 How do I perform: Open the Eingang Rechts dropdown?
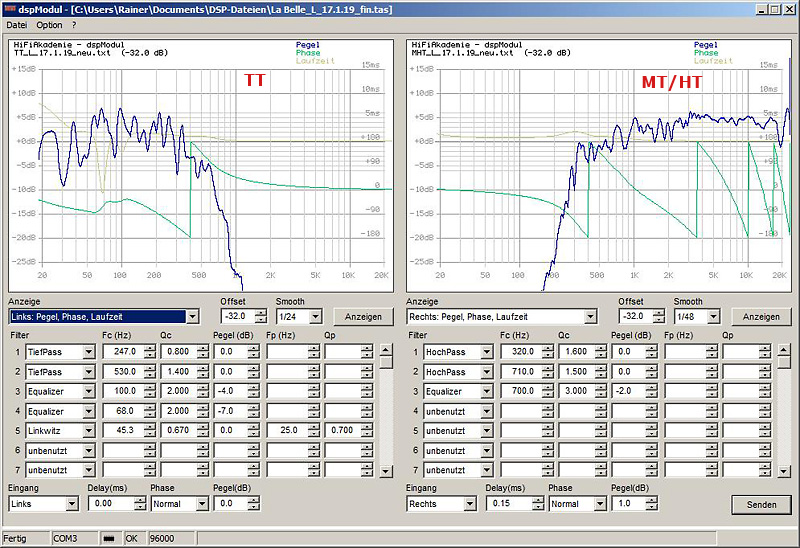[470, 505]
